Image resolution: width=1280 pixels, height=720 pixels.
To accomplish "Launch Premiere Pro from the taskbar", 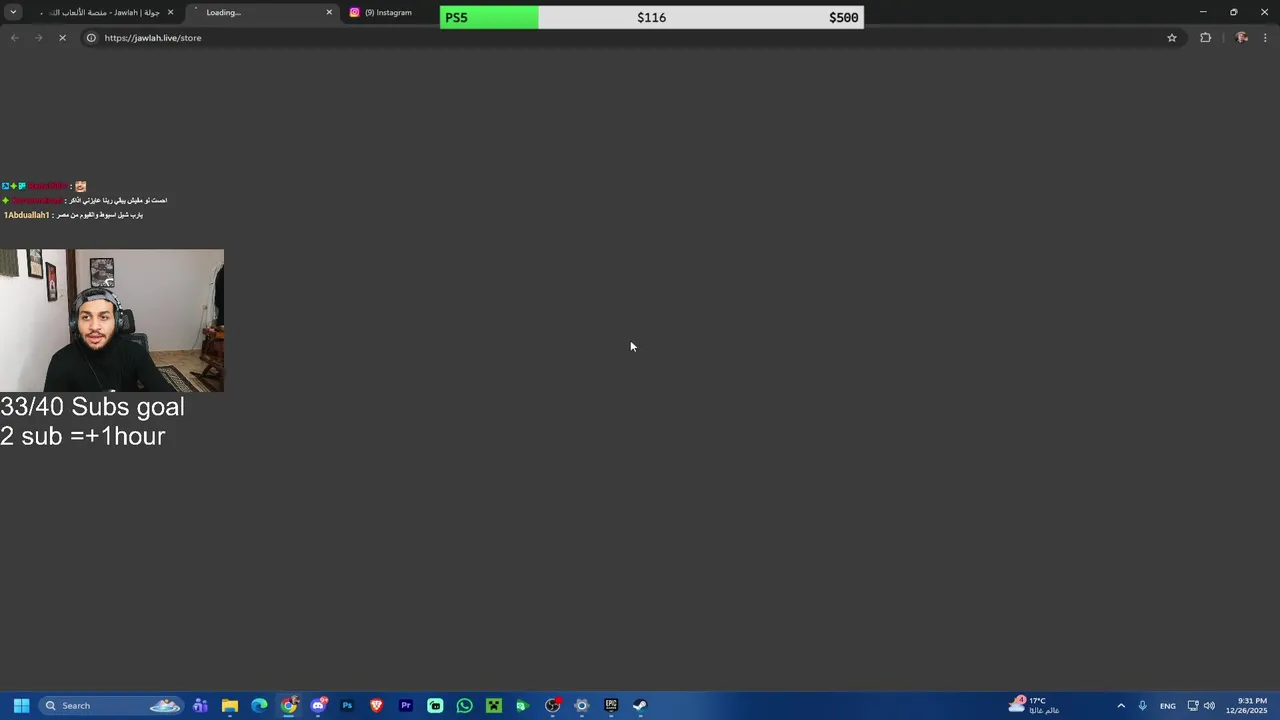I will 406,705.
